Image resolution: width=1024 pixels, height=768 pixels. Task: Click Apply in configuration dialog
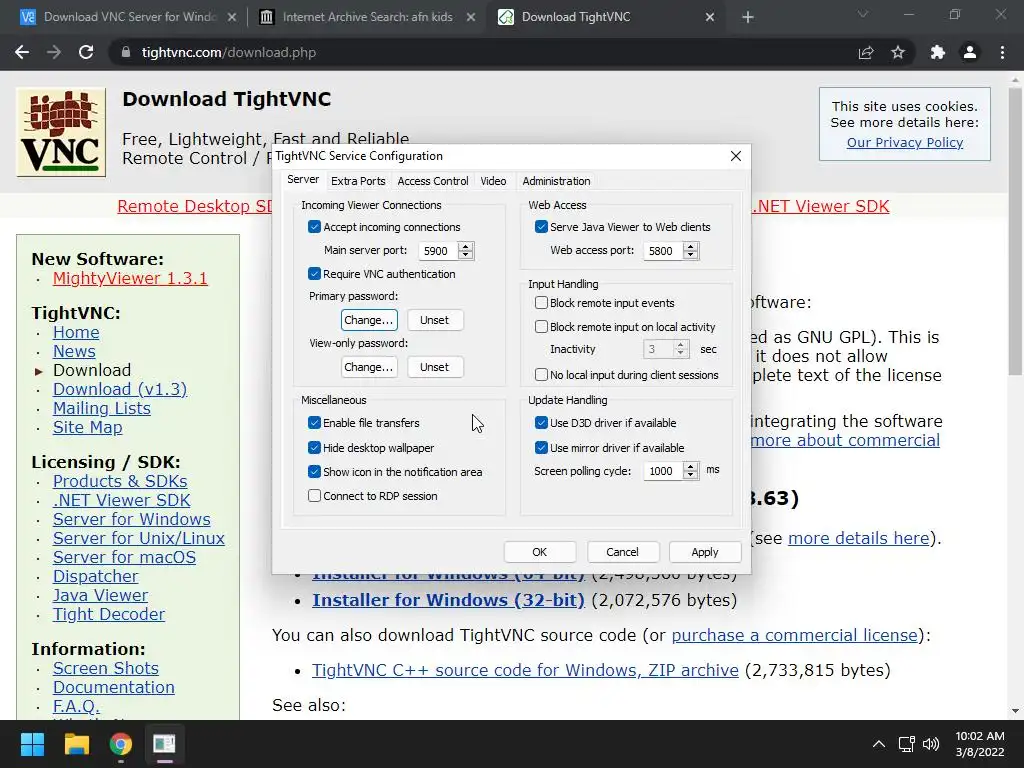(x=705, y=552)
